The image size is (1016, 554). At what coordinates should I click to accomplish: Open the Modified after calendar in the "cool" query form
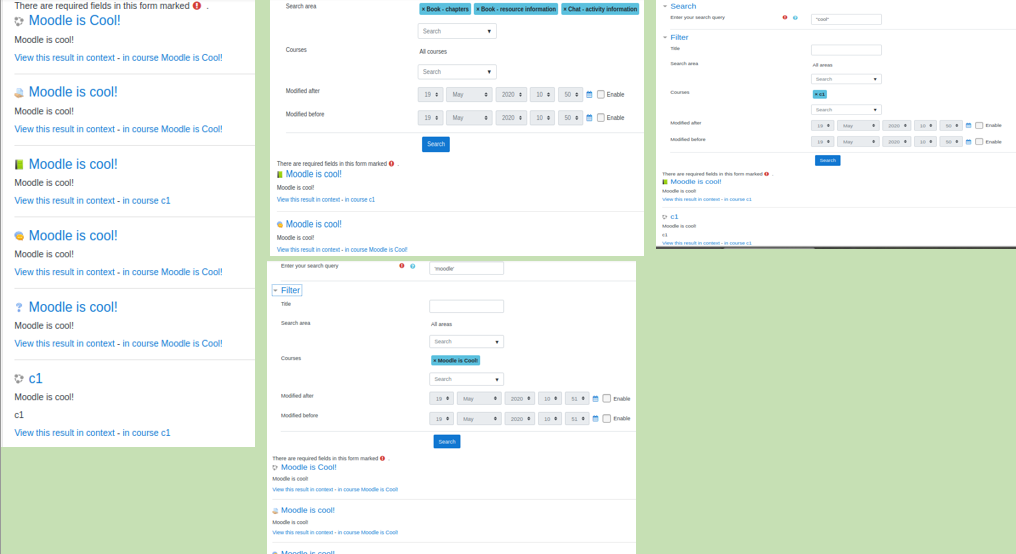point(969,126)
